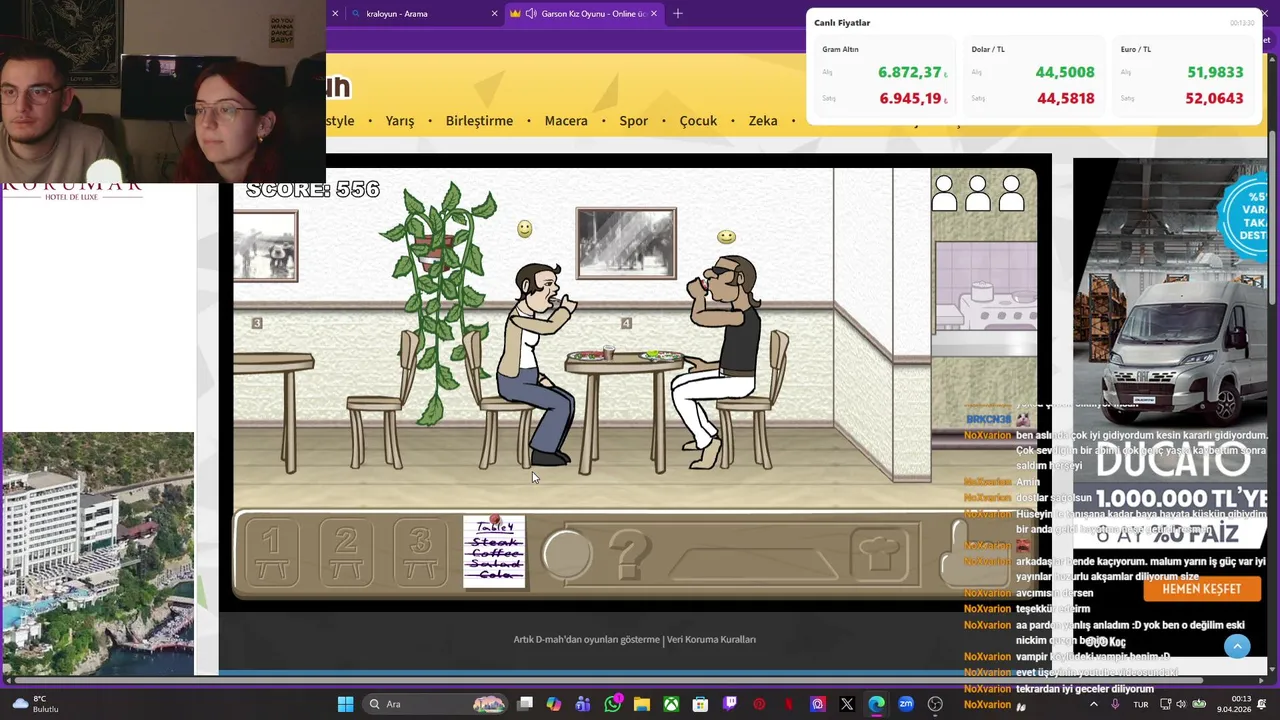This screenshot has width=1280, height=720.
Task: Open Microsoft Teams from the taskbar
Action: click(583, 704)
